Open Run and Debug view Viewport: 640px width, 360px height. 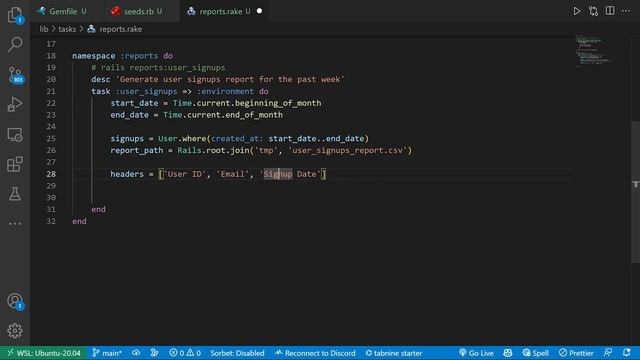[15, 104]
